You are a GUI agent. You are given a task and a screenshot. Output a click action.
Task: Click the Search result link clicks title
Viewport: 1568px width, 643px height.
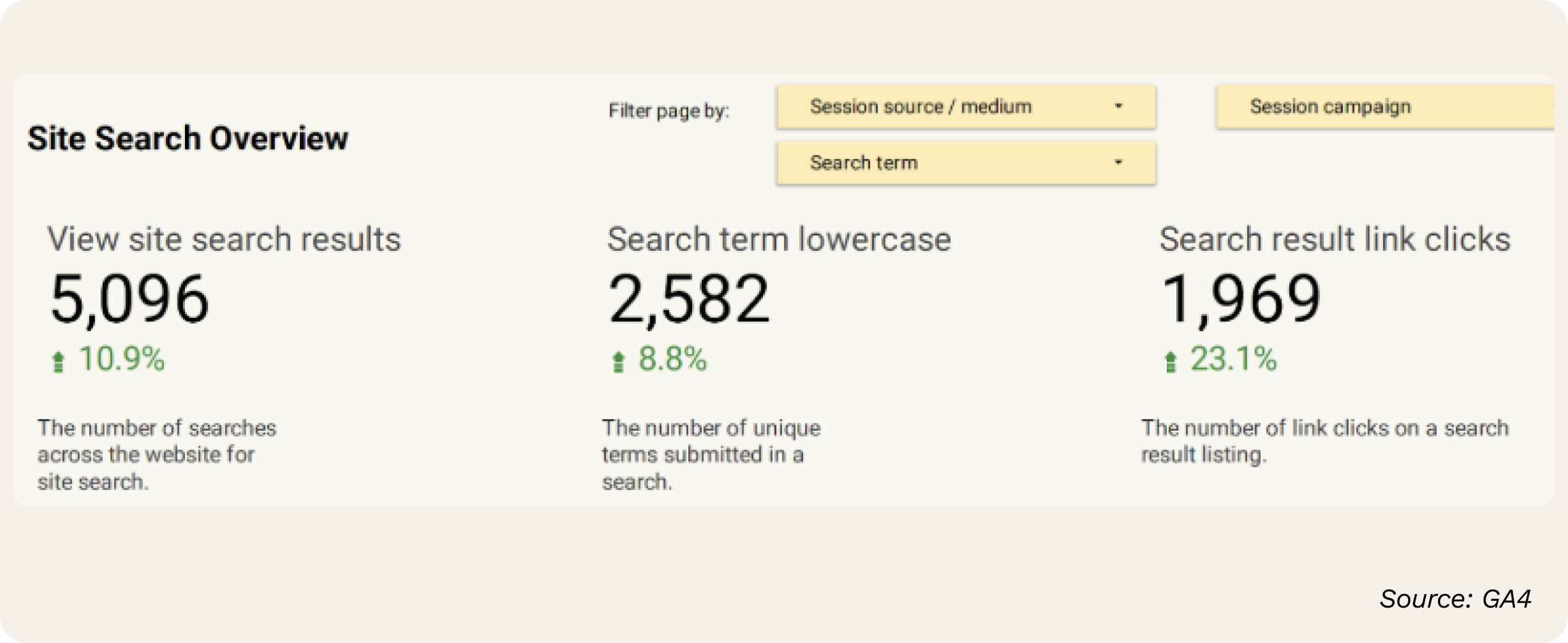pos(1334,239)
